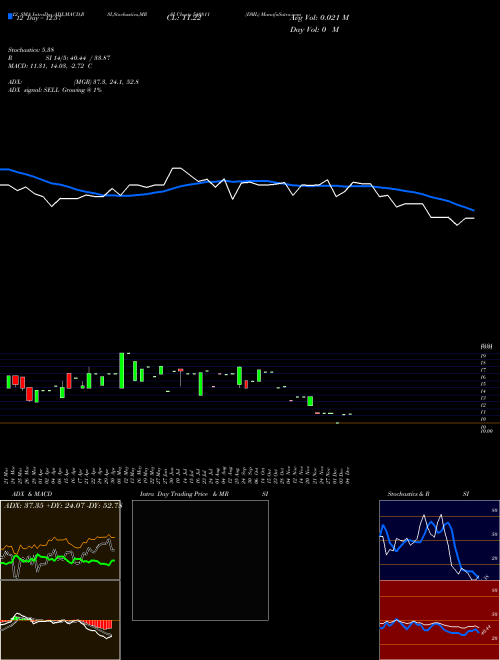
Task: Click the RSI 14/5 value line
Action: 59,58
